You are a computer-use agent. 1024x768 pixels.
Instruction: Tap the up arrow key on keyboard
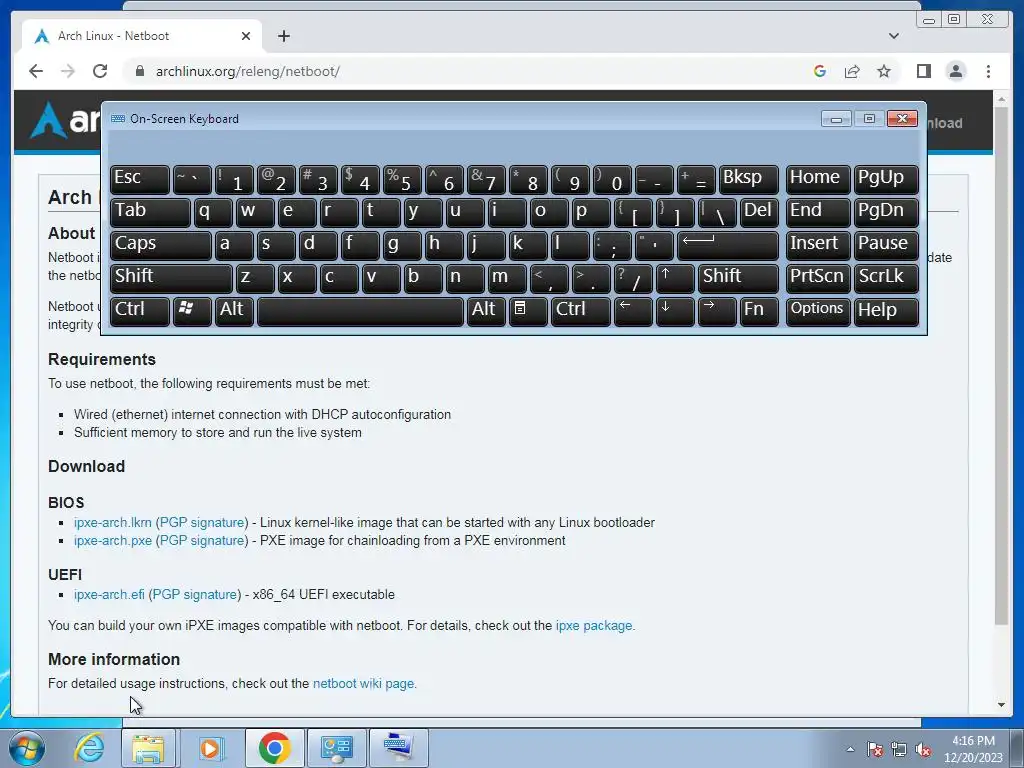[675, 278]
